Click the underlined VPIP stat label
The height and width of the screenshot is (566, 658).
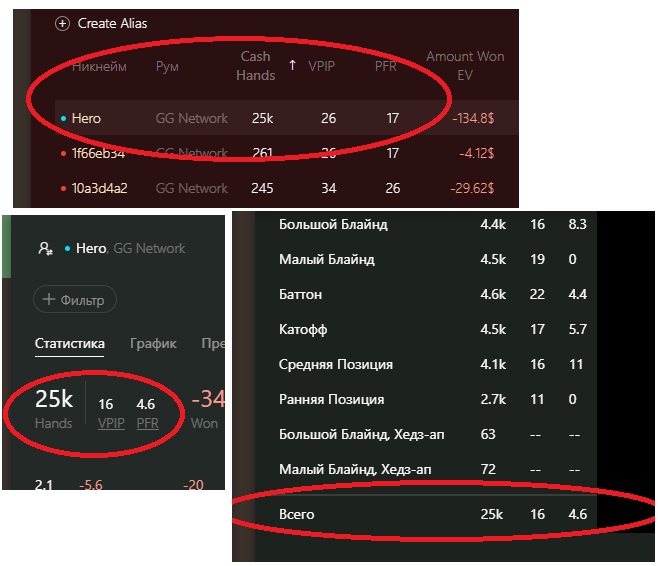point(111,423)
